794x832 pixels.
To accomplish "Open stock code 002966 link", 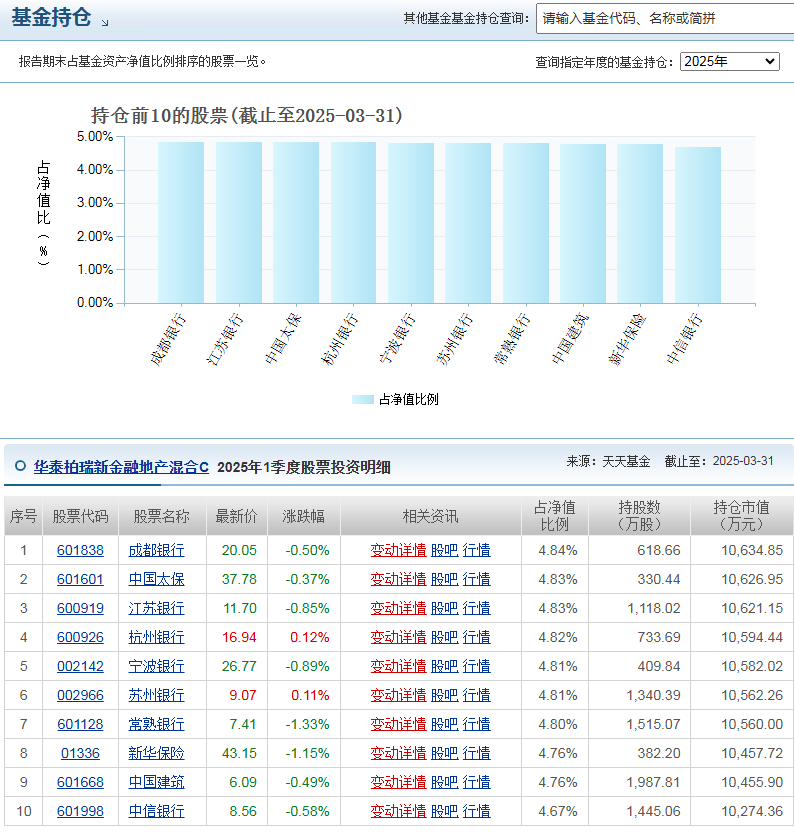I will (80, 695).
